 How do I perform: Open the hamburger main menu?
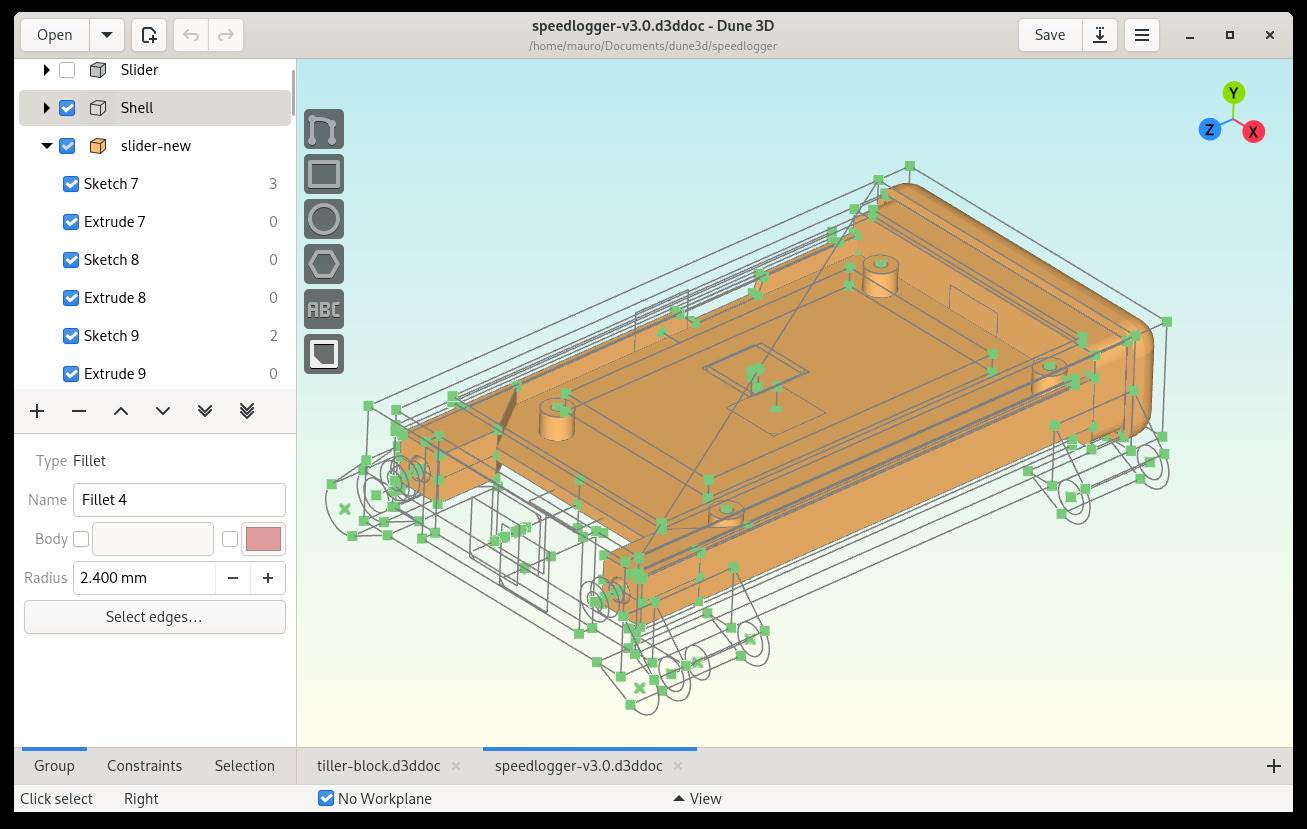coord(1141,35)
